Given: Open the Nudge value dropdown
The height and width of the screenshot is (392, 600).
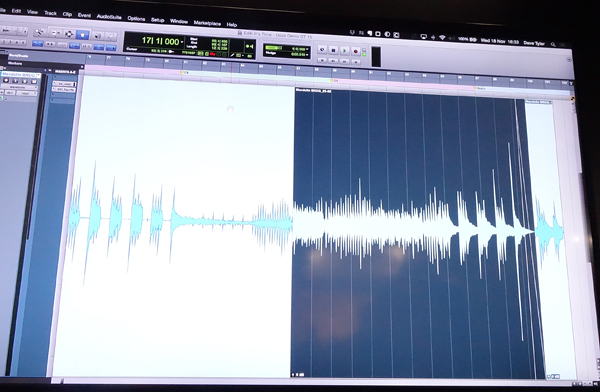Looking at the screenshot, I should click(307, 54).
